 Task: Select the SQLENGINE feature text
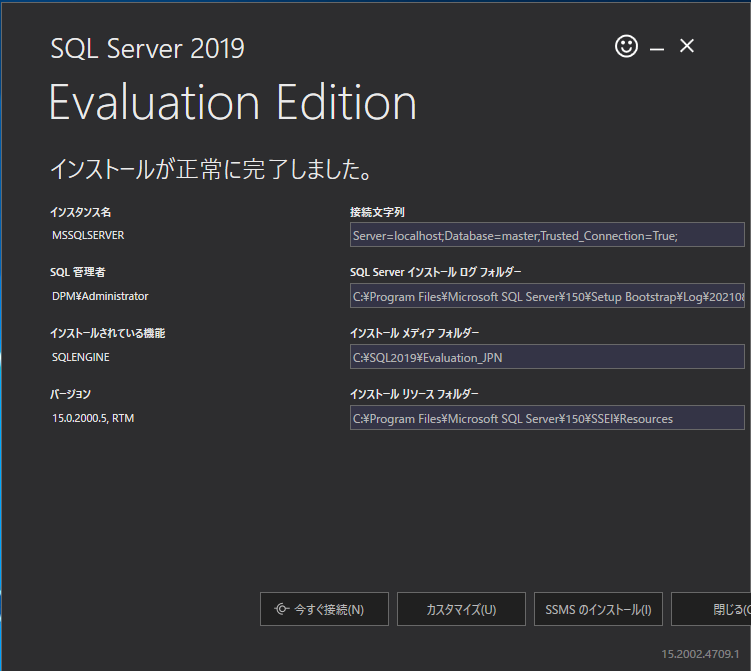[x=80, y=357]
